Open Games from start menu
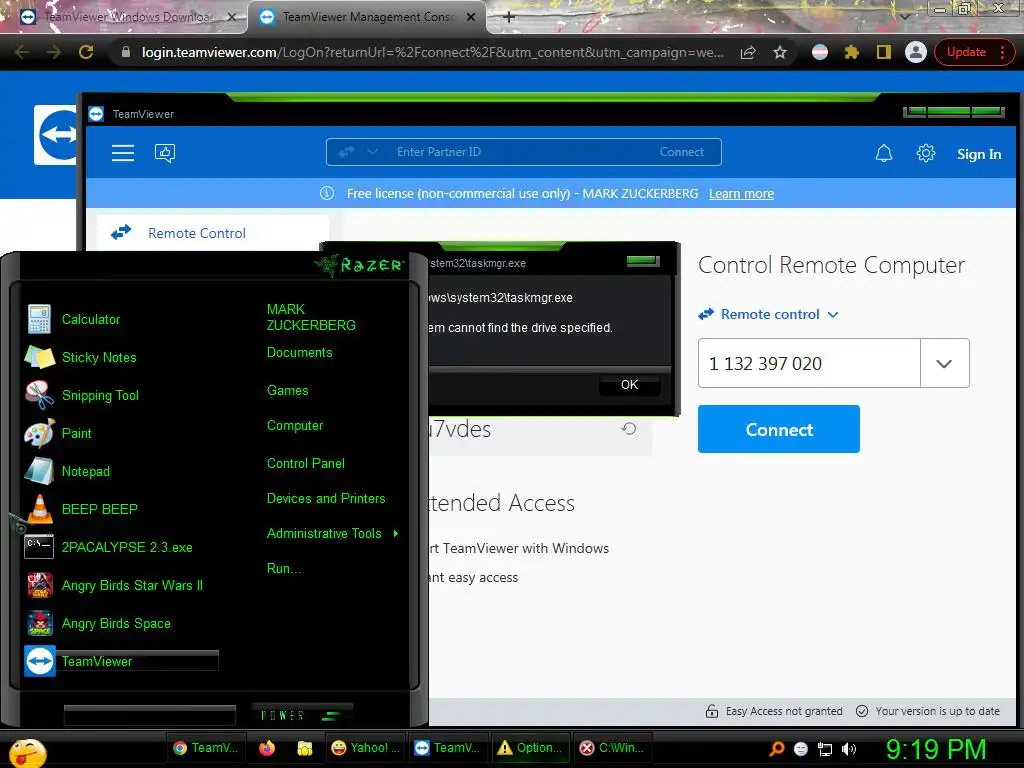Image resolution: width=1024 pixels, height=768 pixels. (x=287, y=391)
